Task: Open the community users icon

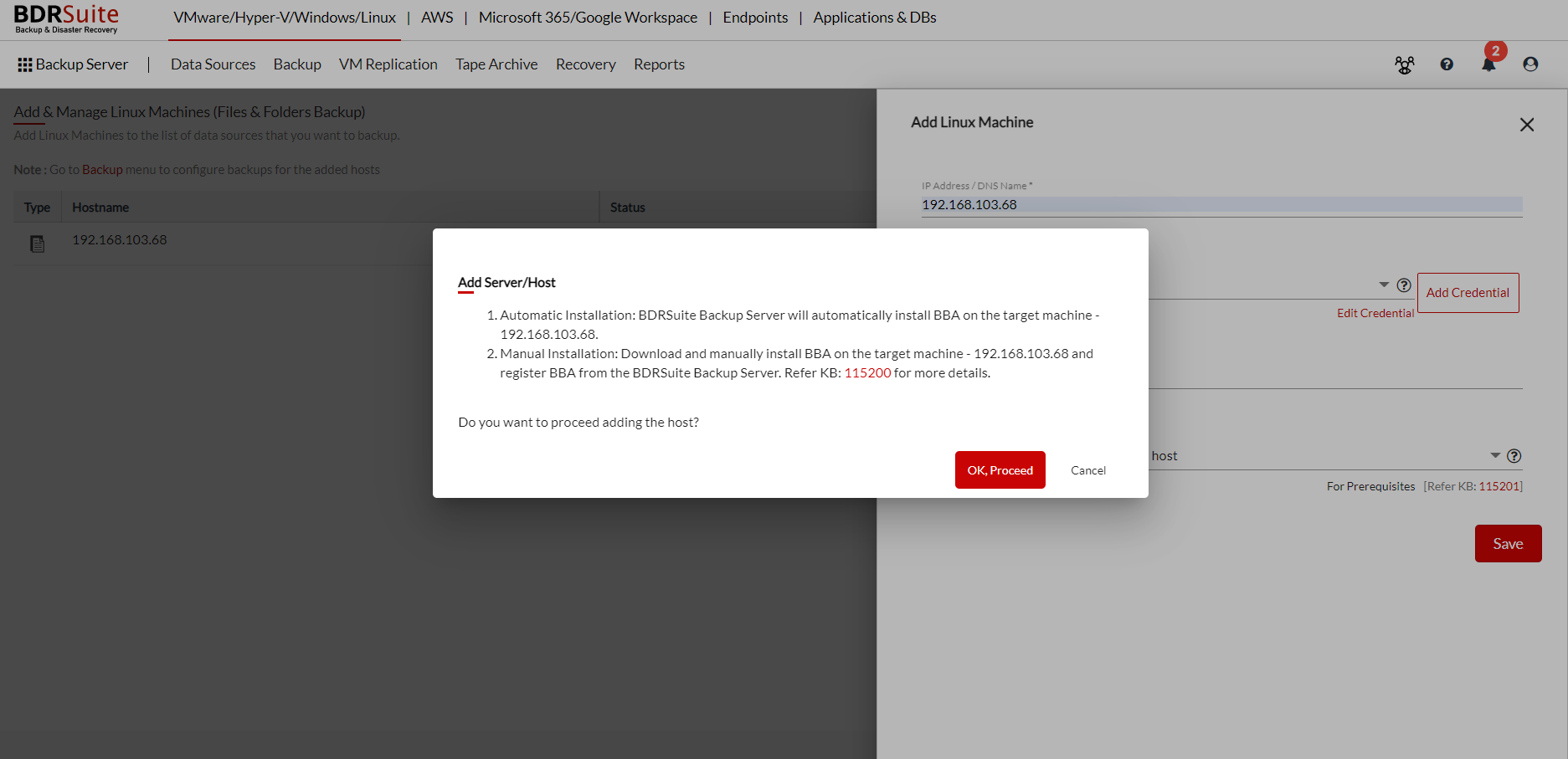Action: pyautogui.click(x=1405, y=64)
